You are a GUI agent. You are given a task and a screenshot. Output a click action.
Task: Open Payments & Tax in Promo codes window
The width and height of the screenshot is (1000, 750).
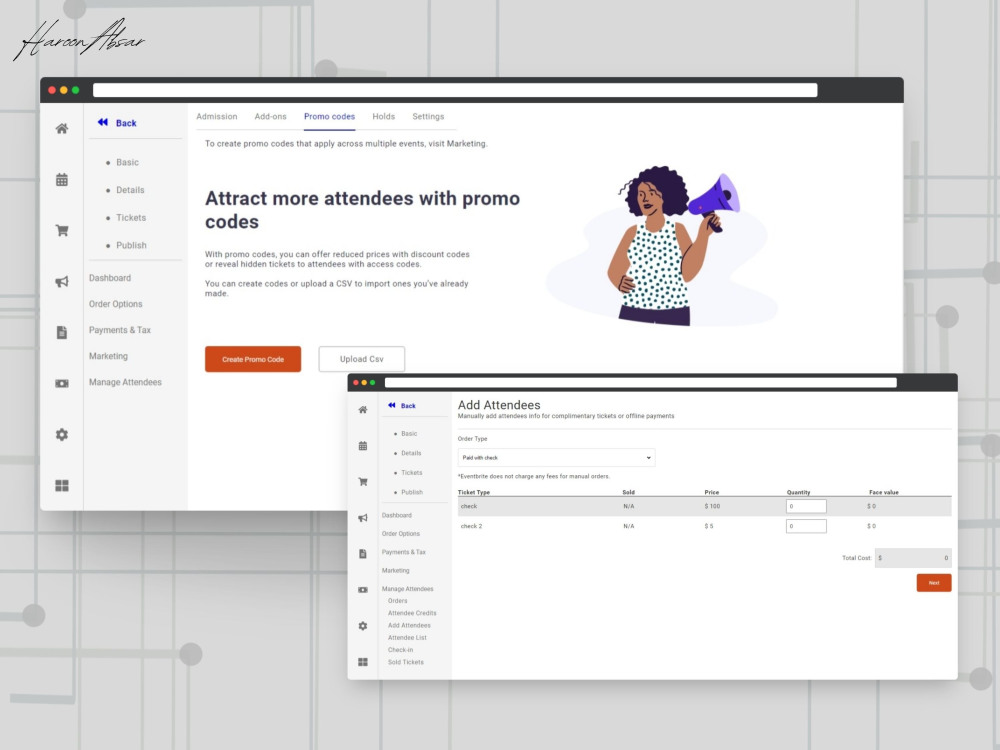(x=120, y=330)
